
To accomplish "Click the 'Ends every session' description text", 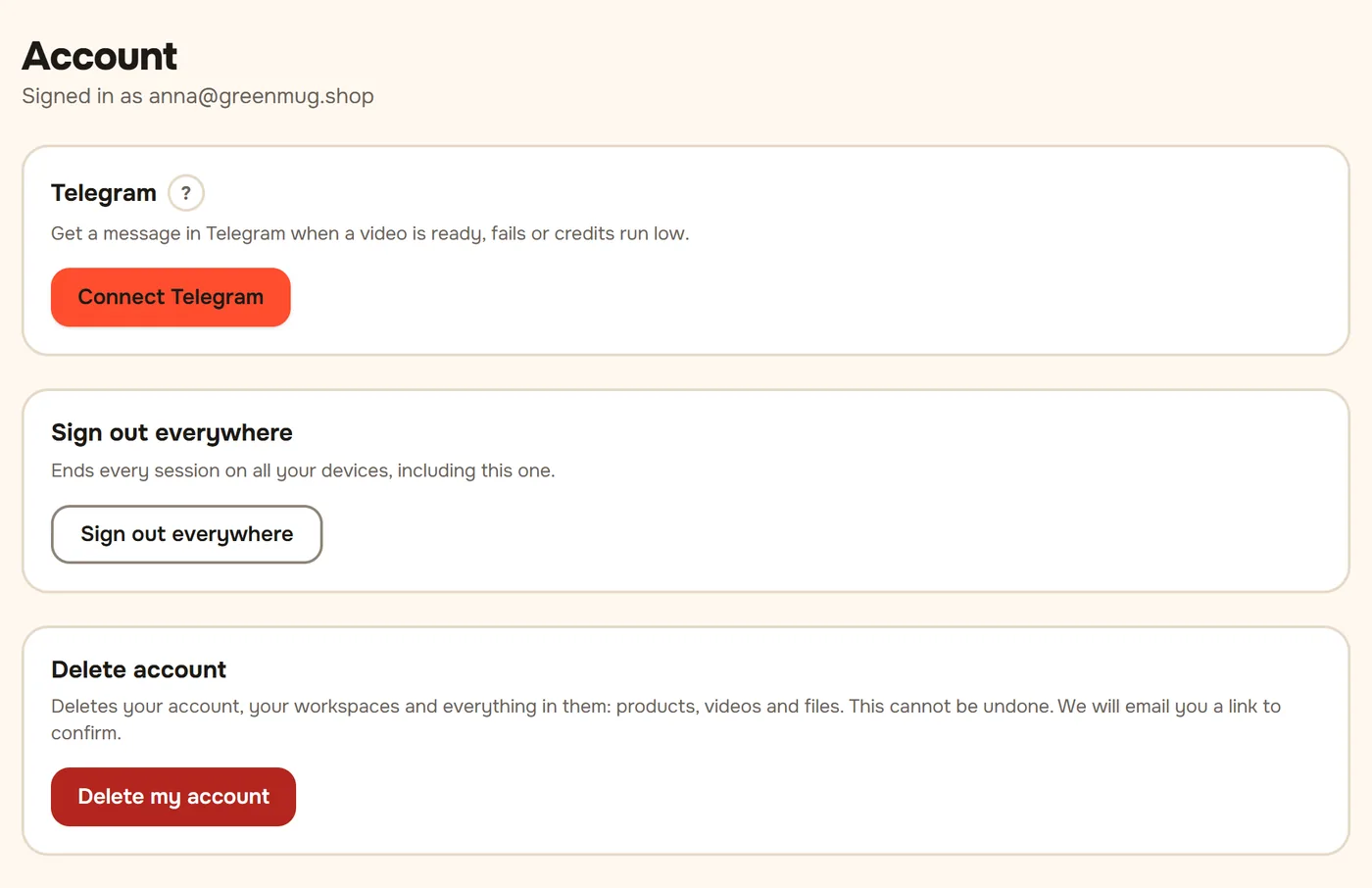I will [303, 470].
